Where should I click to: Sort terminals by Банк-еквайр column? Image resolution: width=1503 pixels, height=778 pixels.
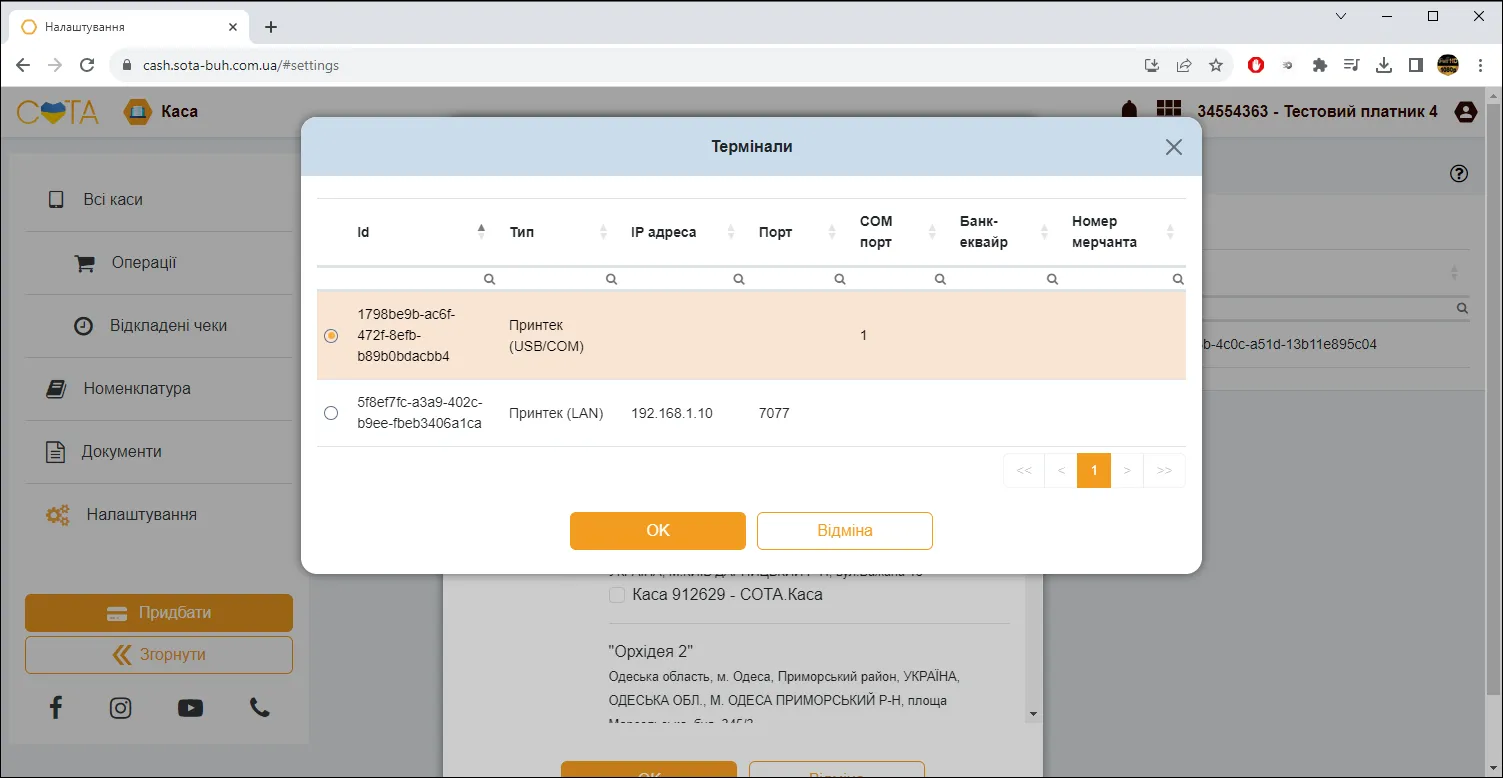[1045, 232]
